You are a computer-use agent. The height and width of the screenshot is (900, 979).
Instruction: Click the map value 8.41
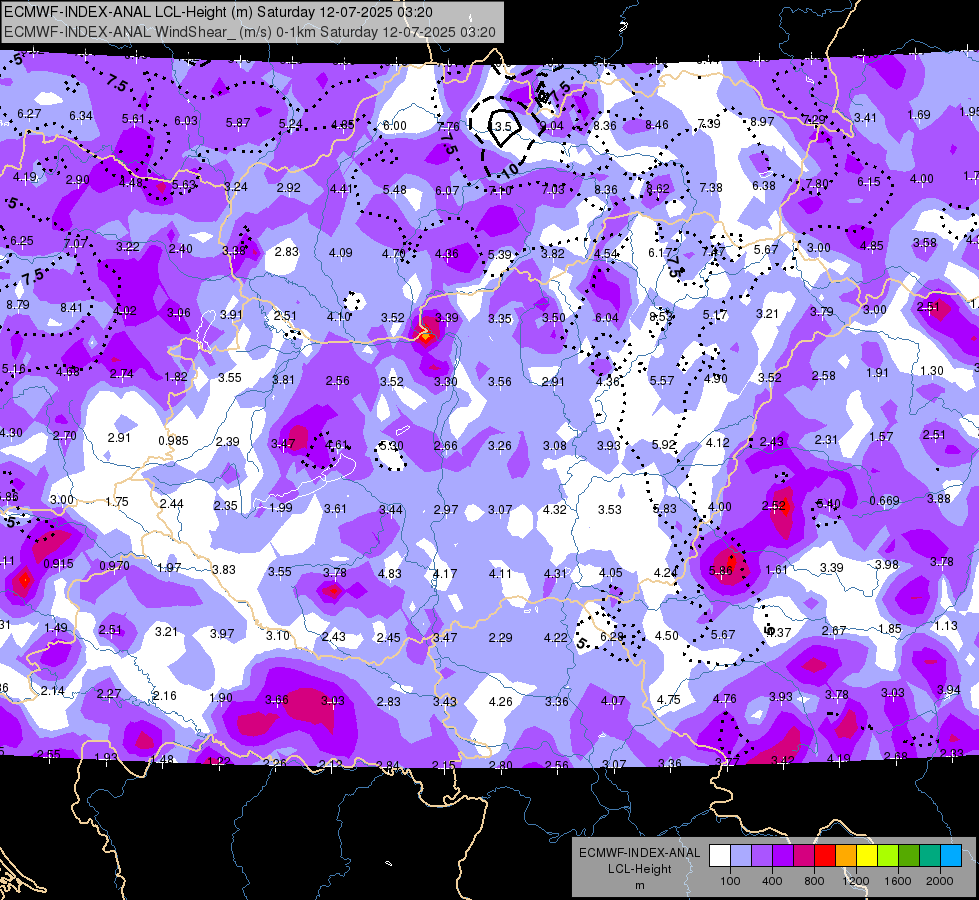tap(71, 307)
